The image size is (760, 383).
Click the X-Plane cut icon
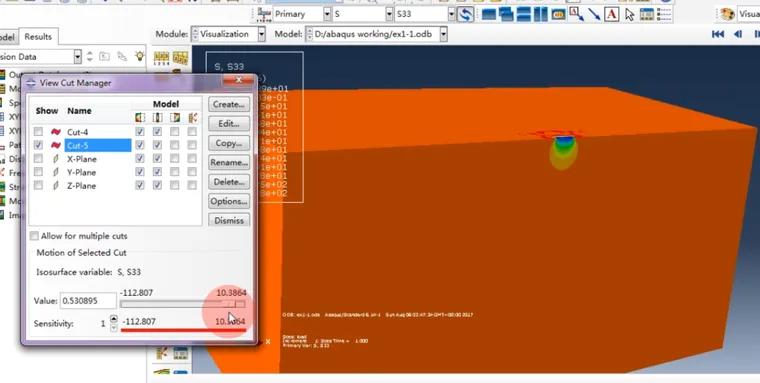tap(56, 159)
